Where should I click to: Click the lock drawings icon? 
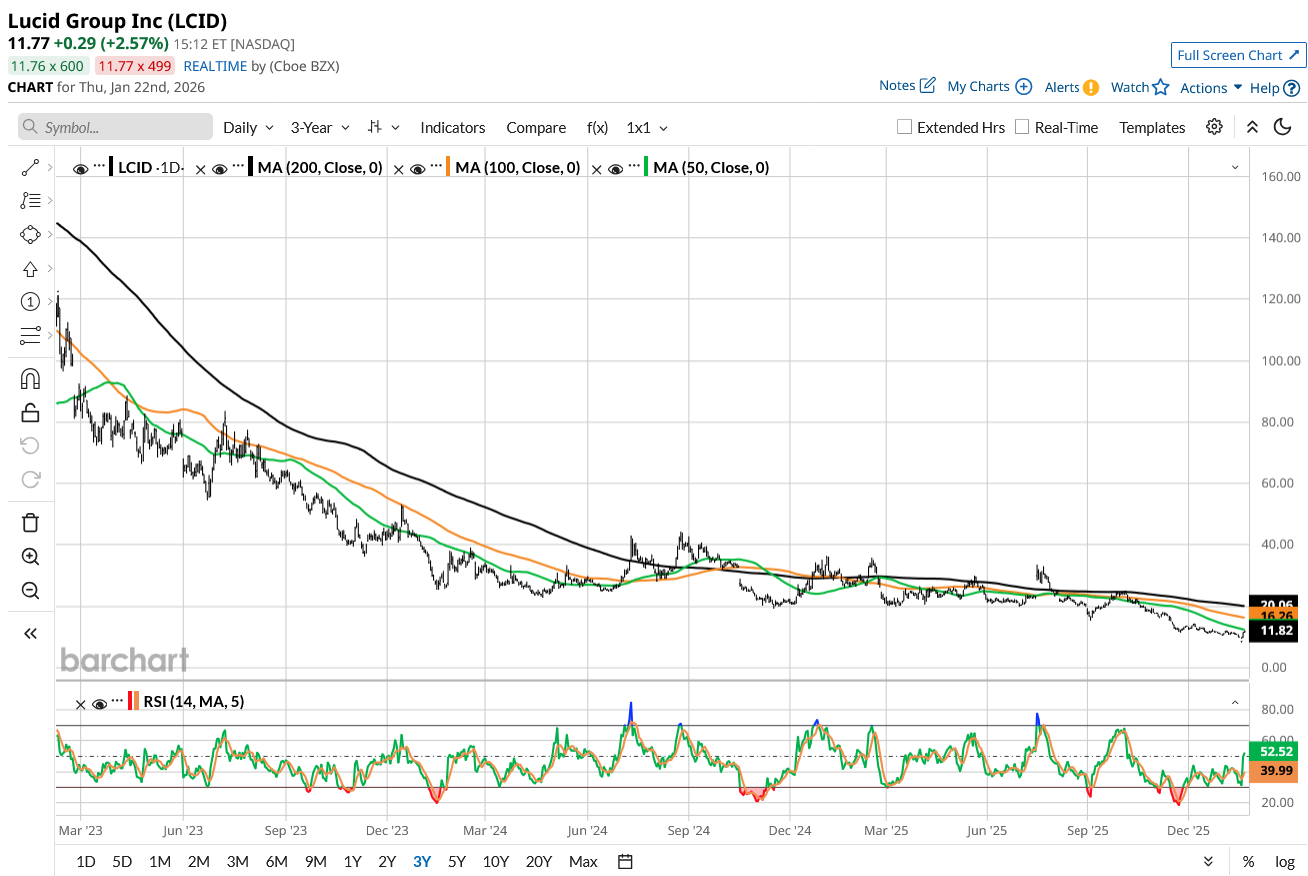pyautogui.click(x=30, y=412)
